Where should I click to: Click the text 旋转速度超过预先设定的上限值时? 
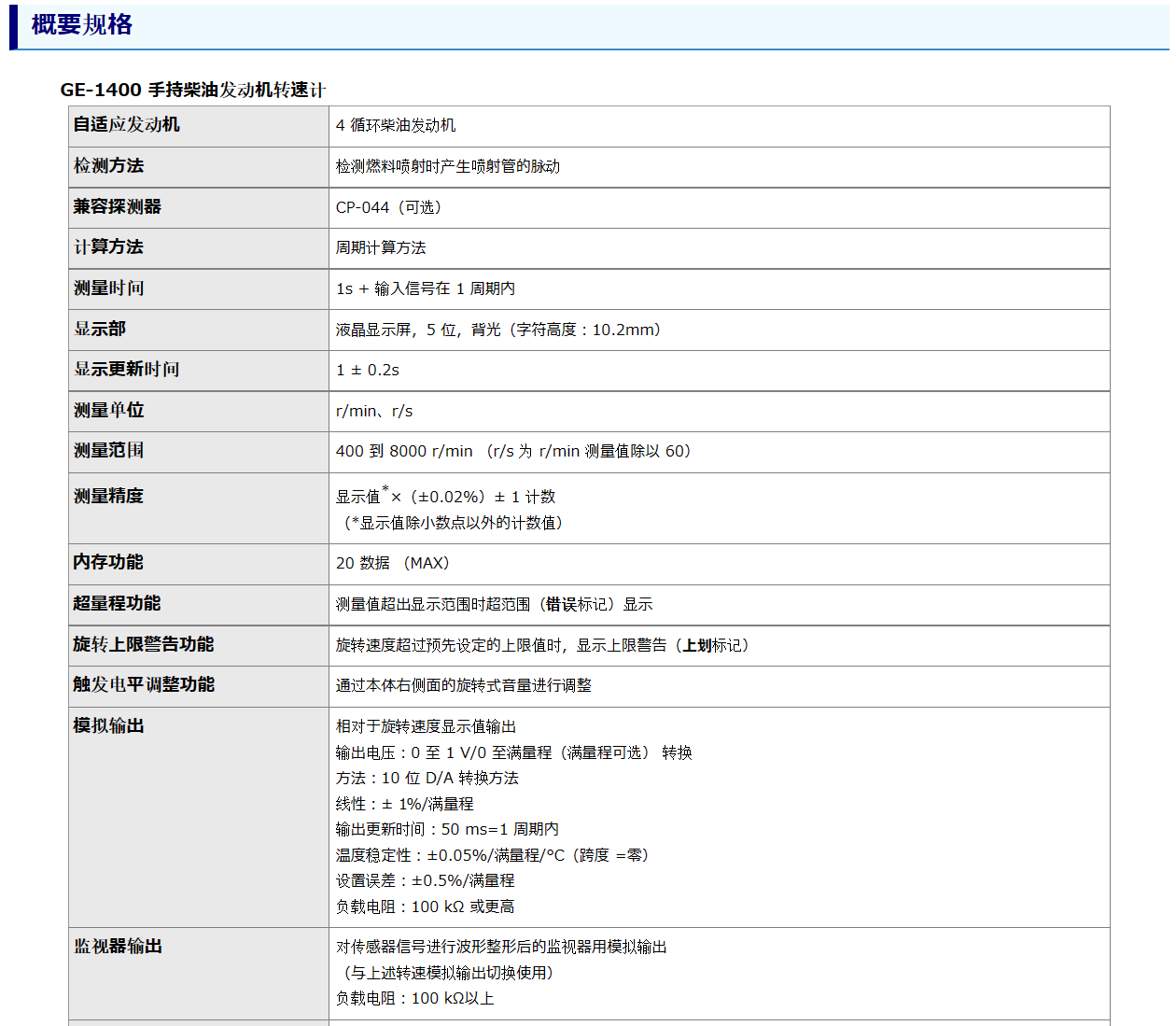click(x=448, y=645)
